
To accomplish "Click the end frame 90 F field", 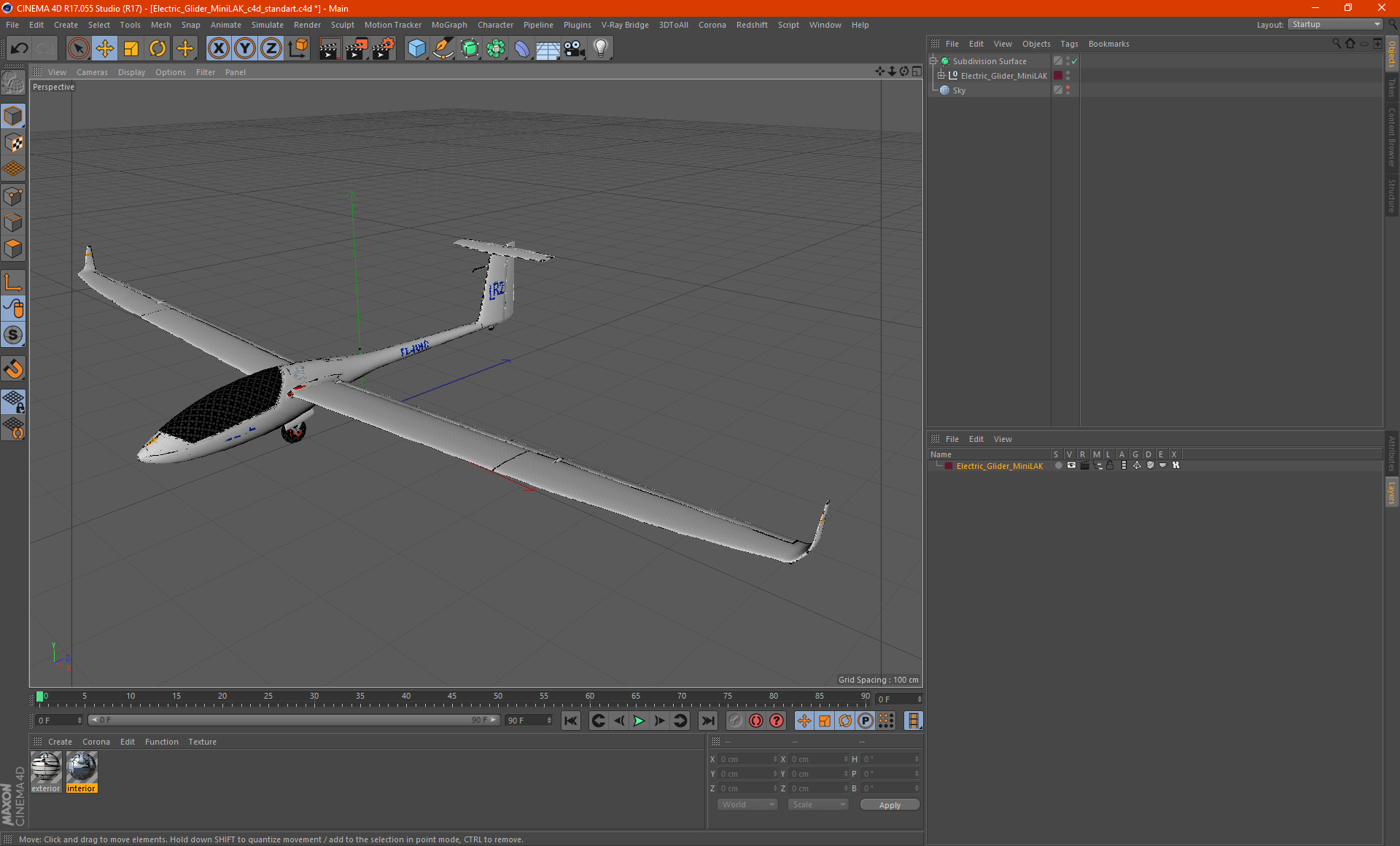I will [x=529, y=720].
